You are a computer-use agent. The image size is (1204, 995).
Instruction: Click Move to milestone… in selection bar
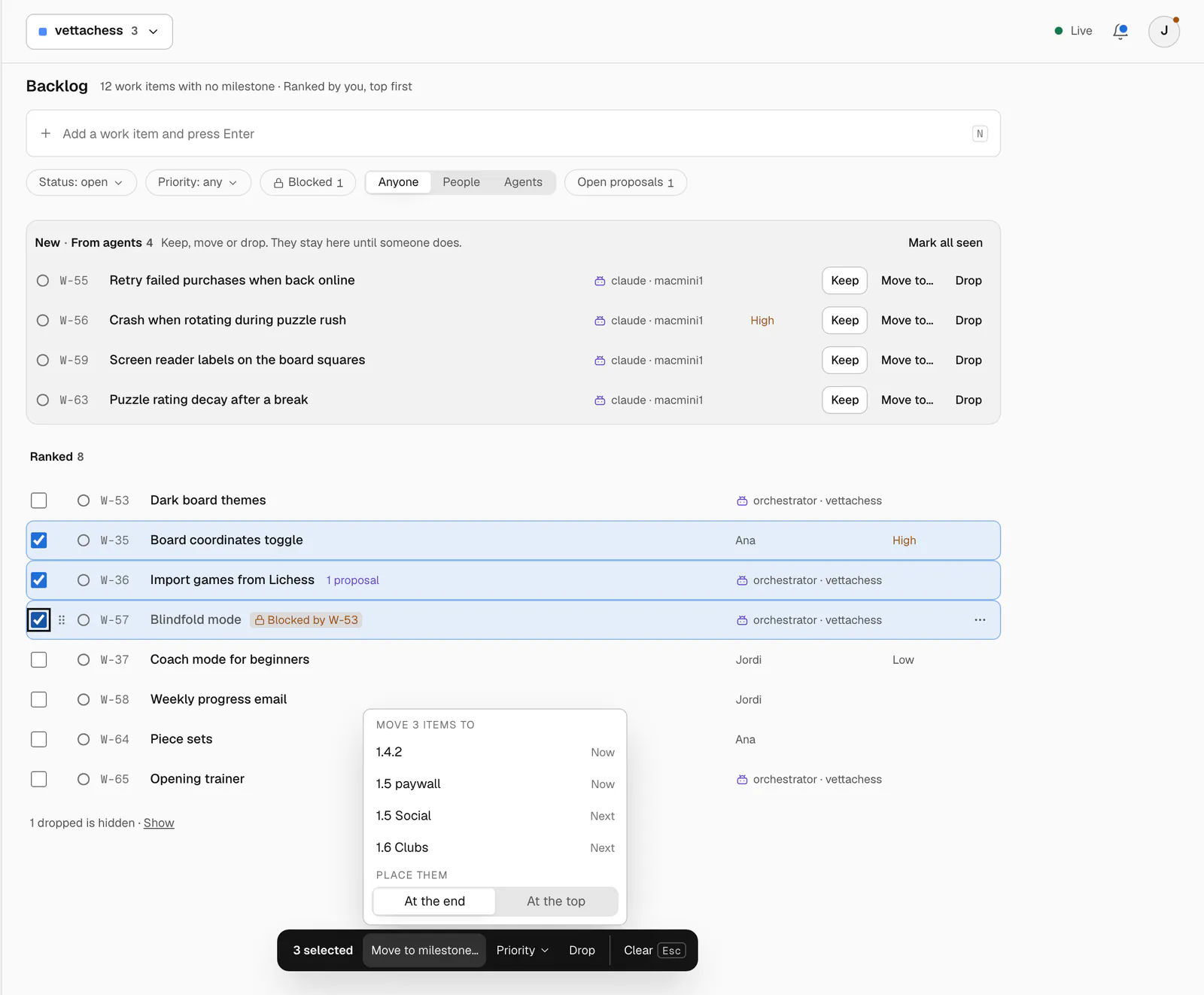click(x=424, y=951)
